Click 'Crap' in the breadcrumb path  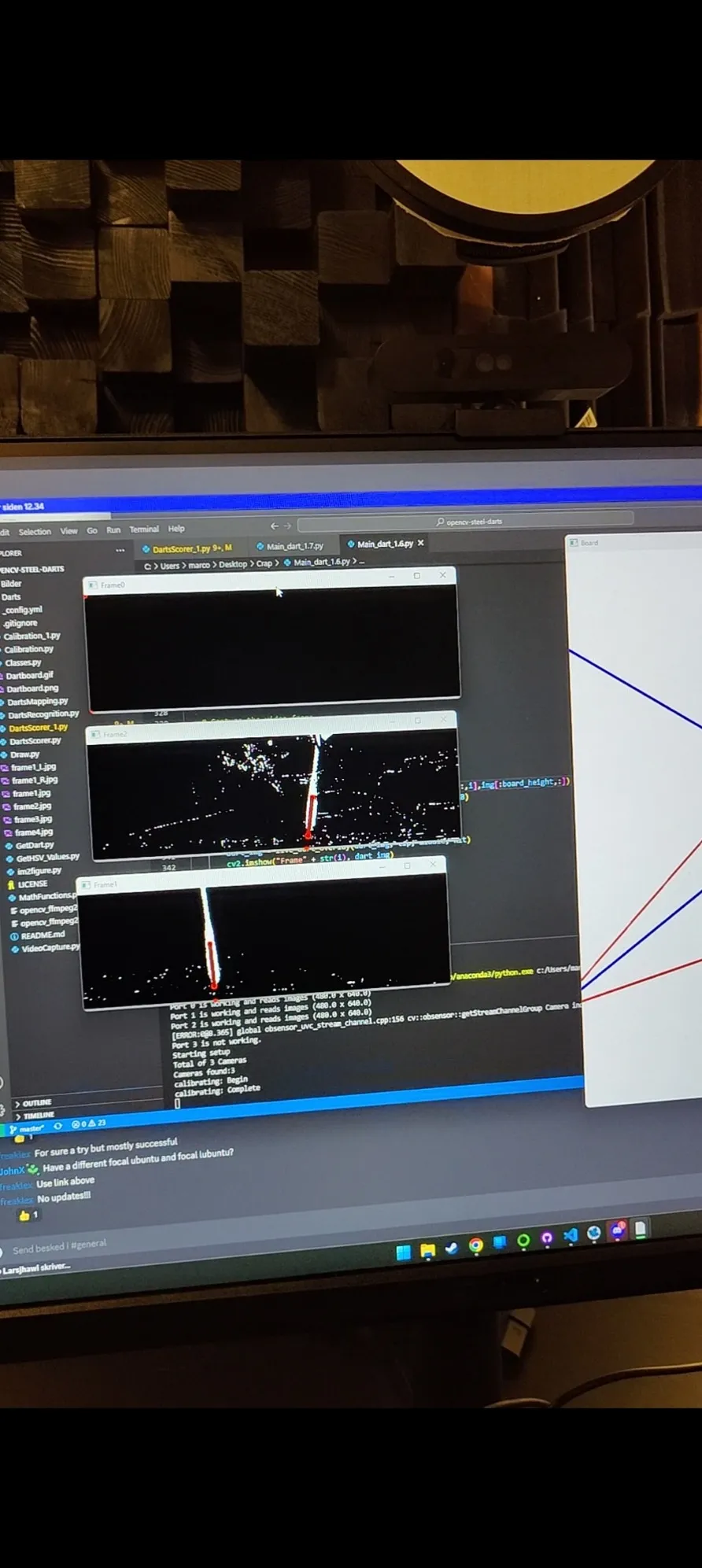pyautogui.click(x=264, y=563)
